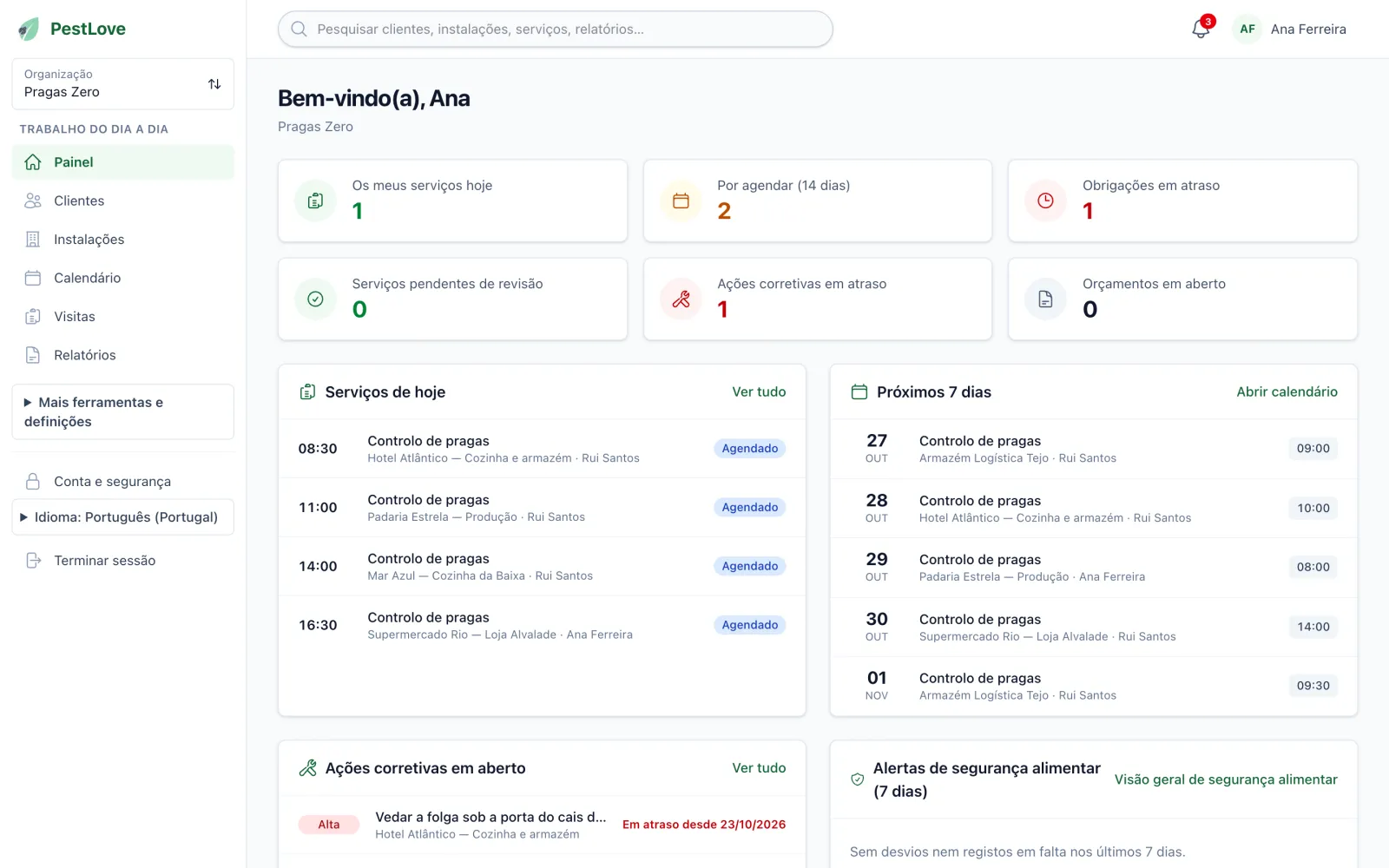Click the PestLove leaf logo
1389x868 pixels.
coord(29,29)
